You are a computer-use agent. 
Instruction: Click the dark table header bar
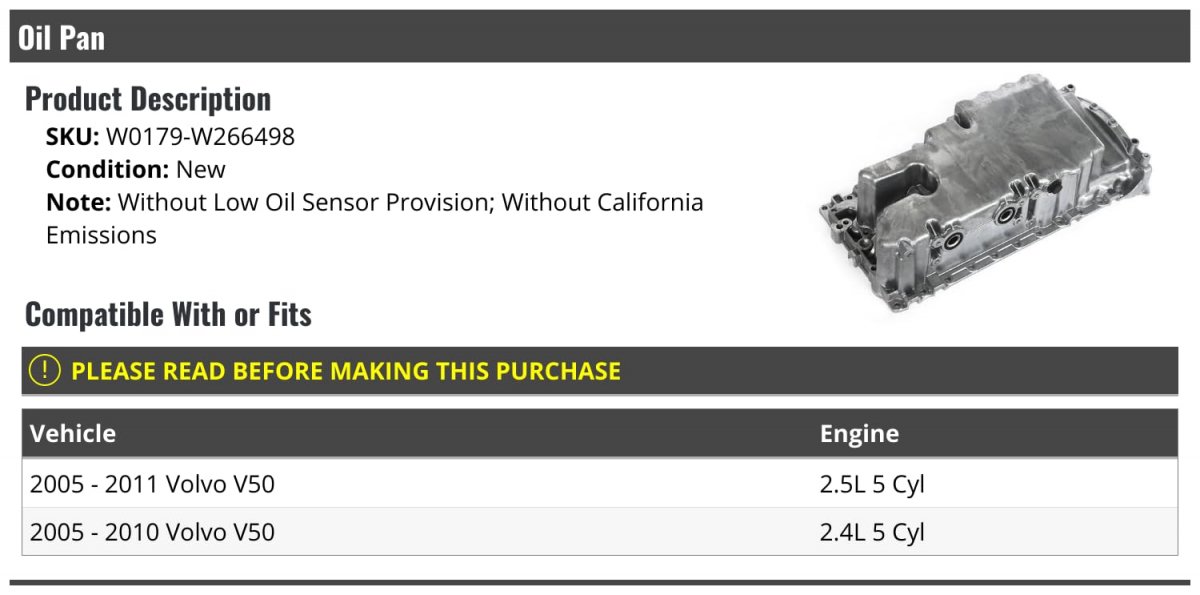(600, 433)
